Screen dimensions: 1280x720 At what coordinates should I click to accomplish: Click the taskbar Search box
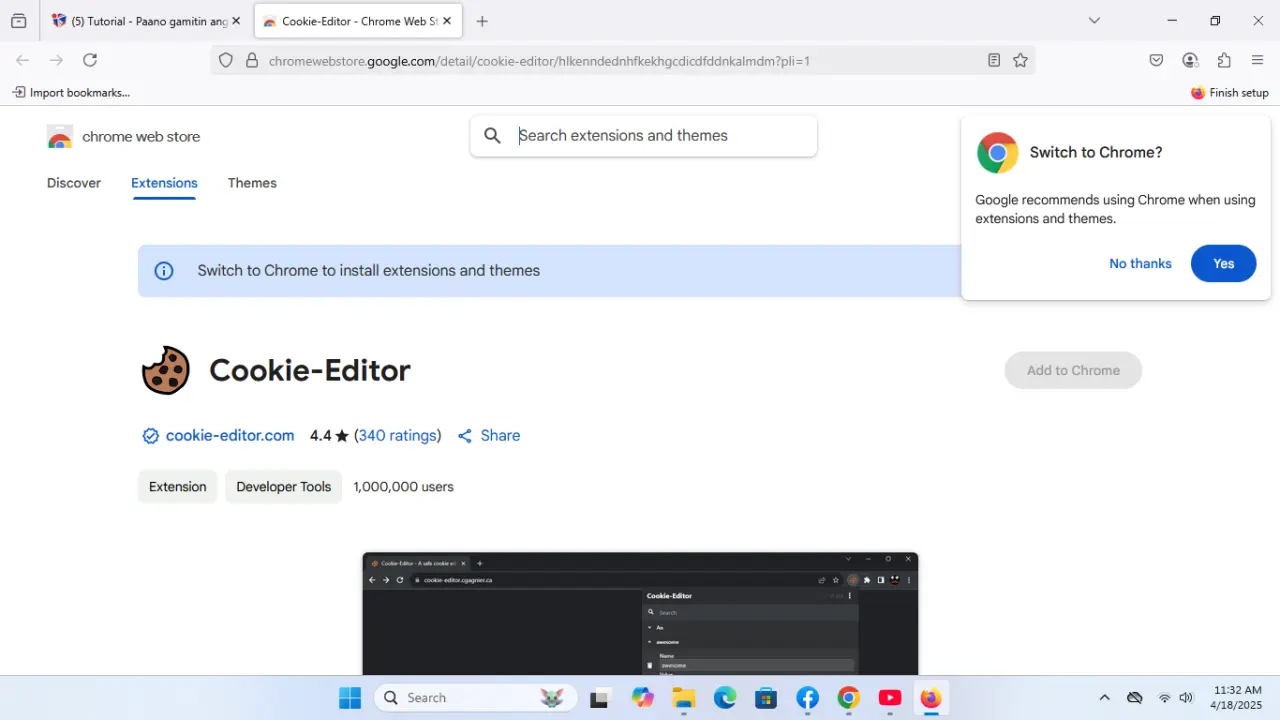point(476,698)
